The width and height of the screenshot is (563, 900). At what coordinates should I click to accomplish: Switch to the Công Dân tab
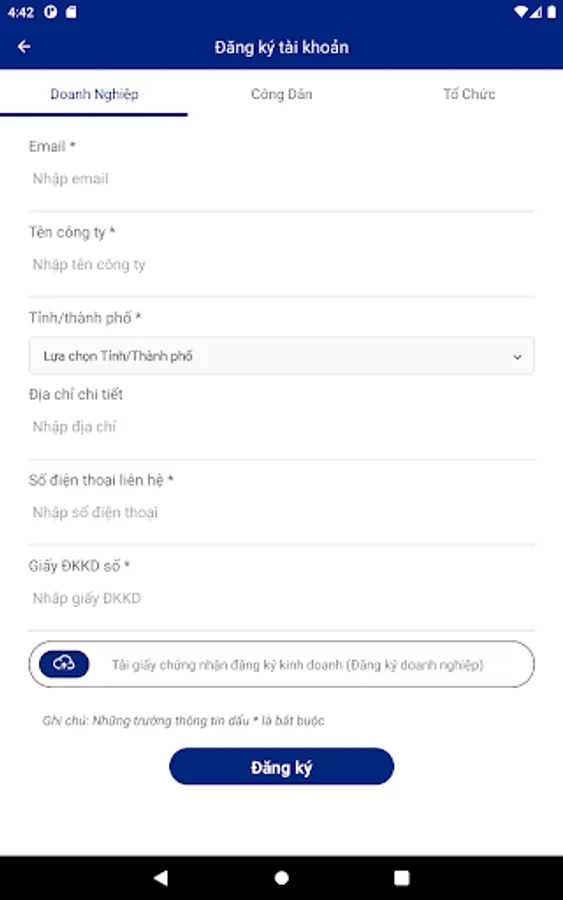click(x=281, y=94)
